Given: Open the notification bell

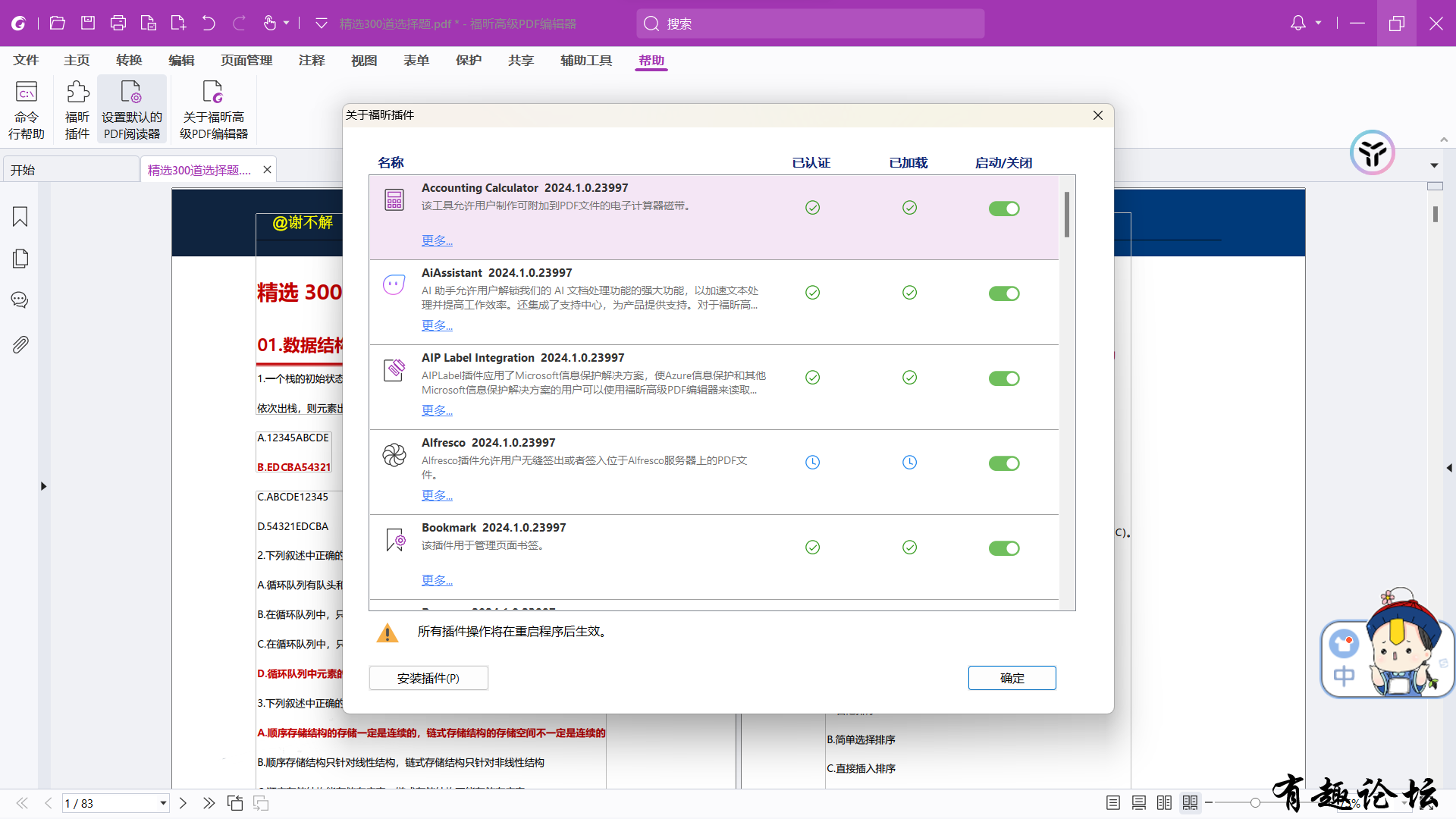Looking at the screenshot, I should [x=1298, y=24].
